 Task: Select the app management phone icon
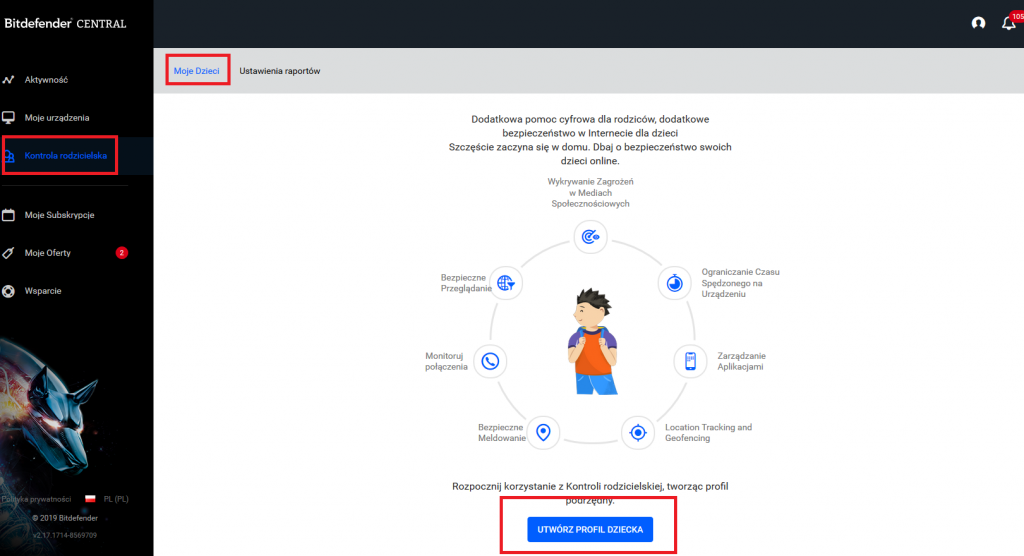coord(690,361)
